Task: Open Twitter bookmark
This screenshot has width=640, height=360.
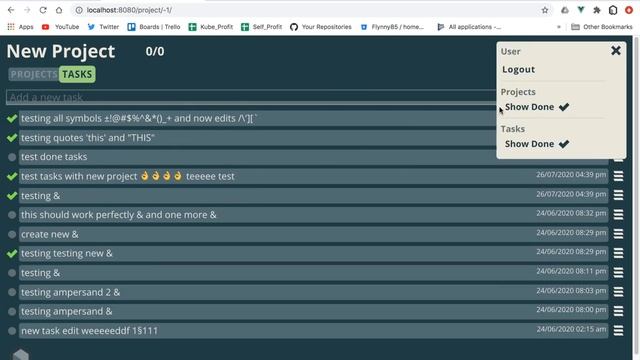Action: pyautogui.click(x=103, y=27)
